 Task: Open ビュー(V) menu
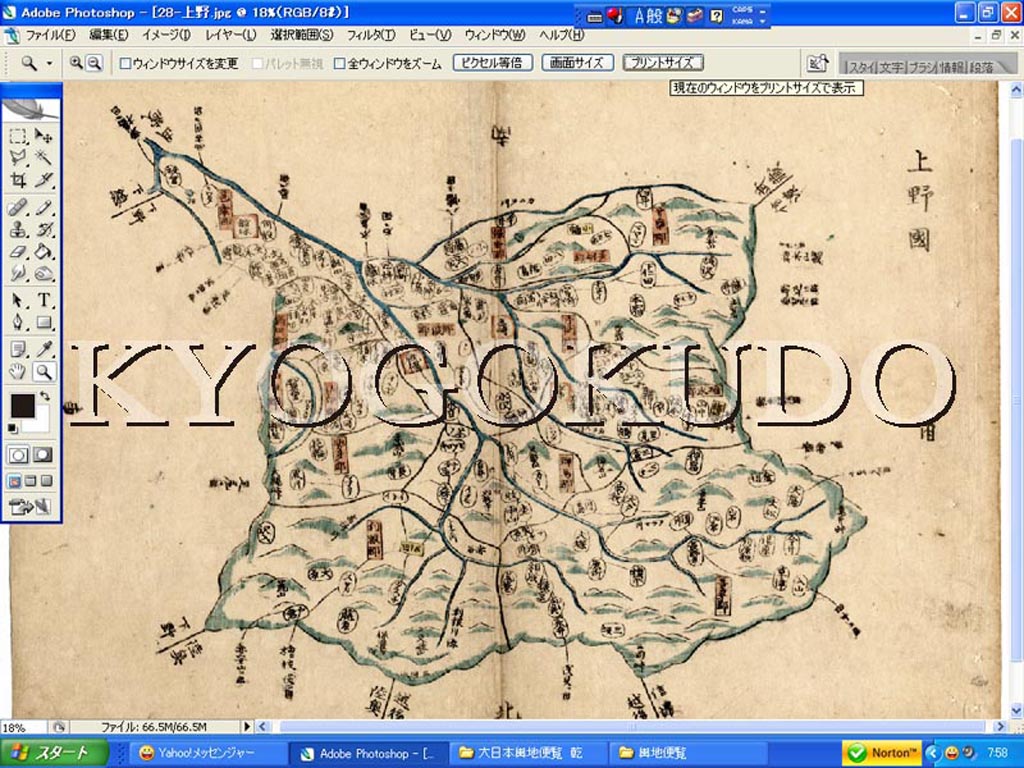tap(430, 35)
